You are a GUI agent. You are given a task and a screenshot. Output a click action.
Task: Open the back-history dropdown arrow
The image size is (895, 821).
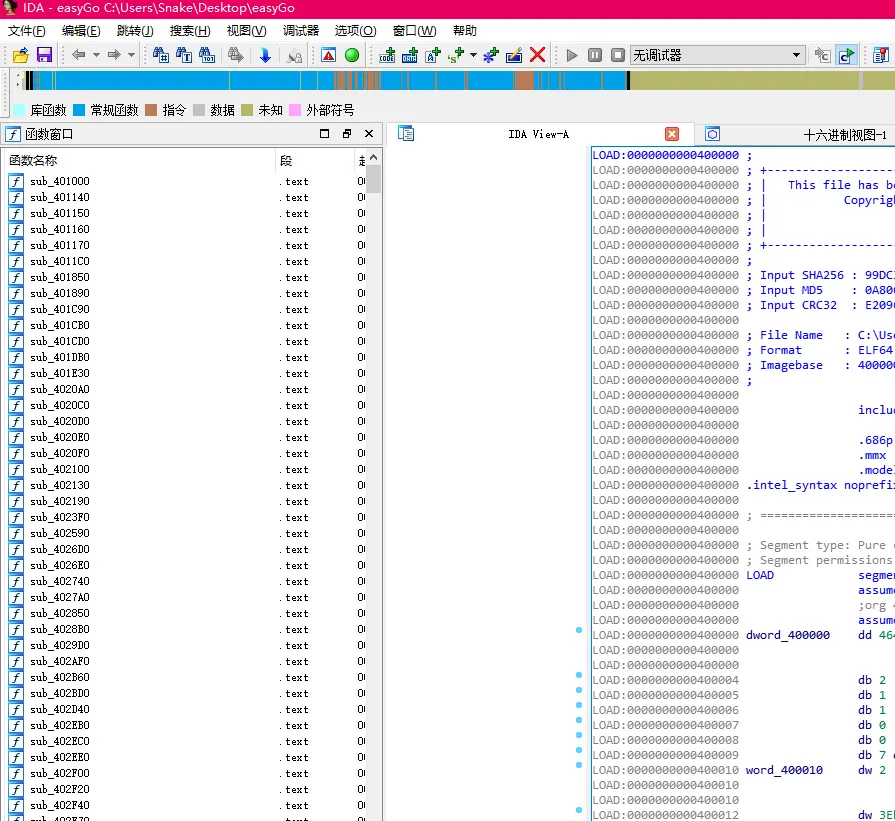click(x=96, y=55)
